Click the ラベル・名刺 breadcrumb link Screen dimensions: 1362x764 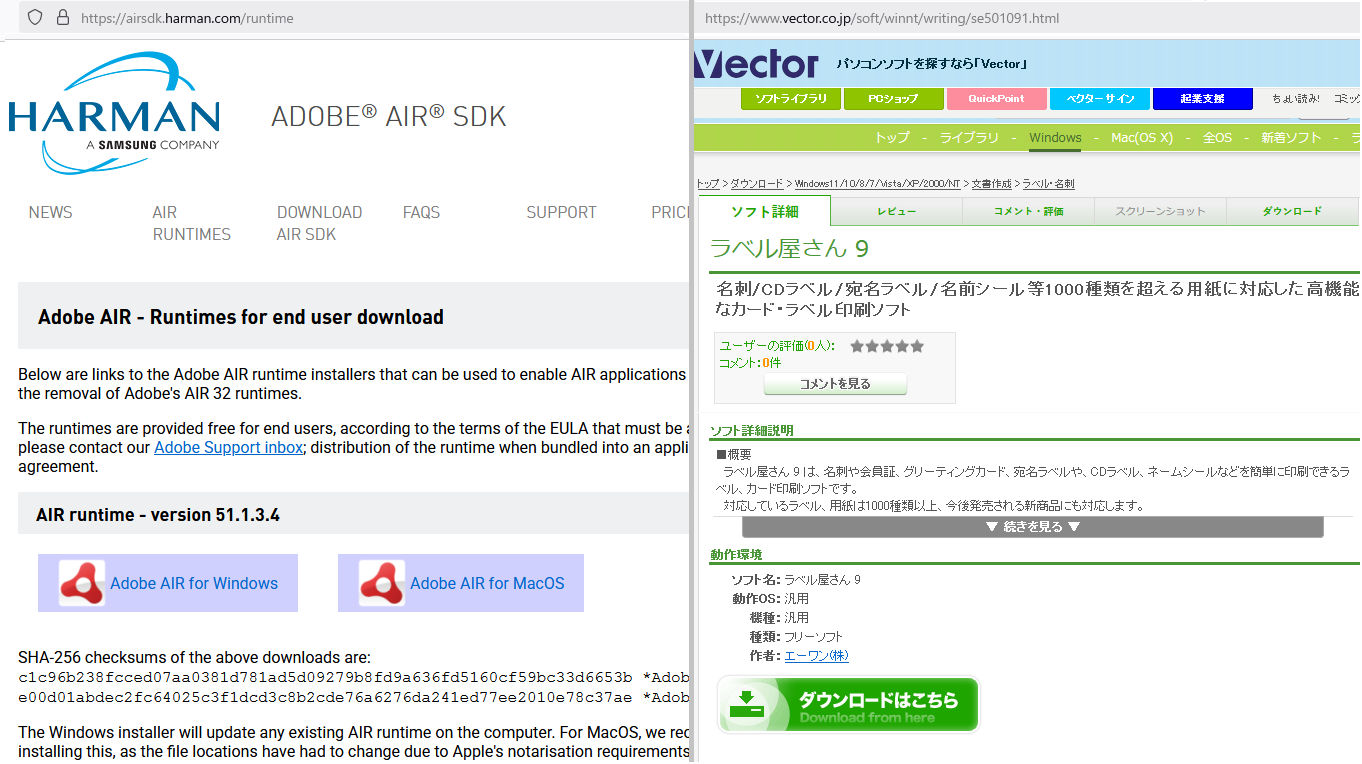(1047, 184)
